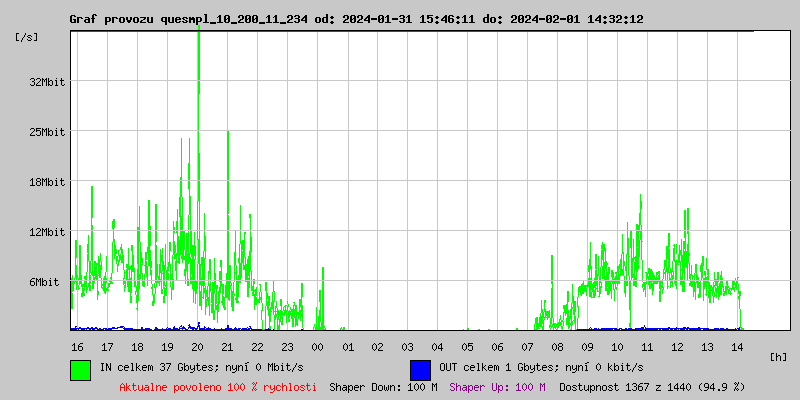The image size is (800, 400).
Task: Select the 25Mbit y-axis label
Action: (x=48, y=132)
